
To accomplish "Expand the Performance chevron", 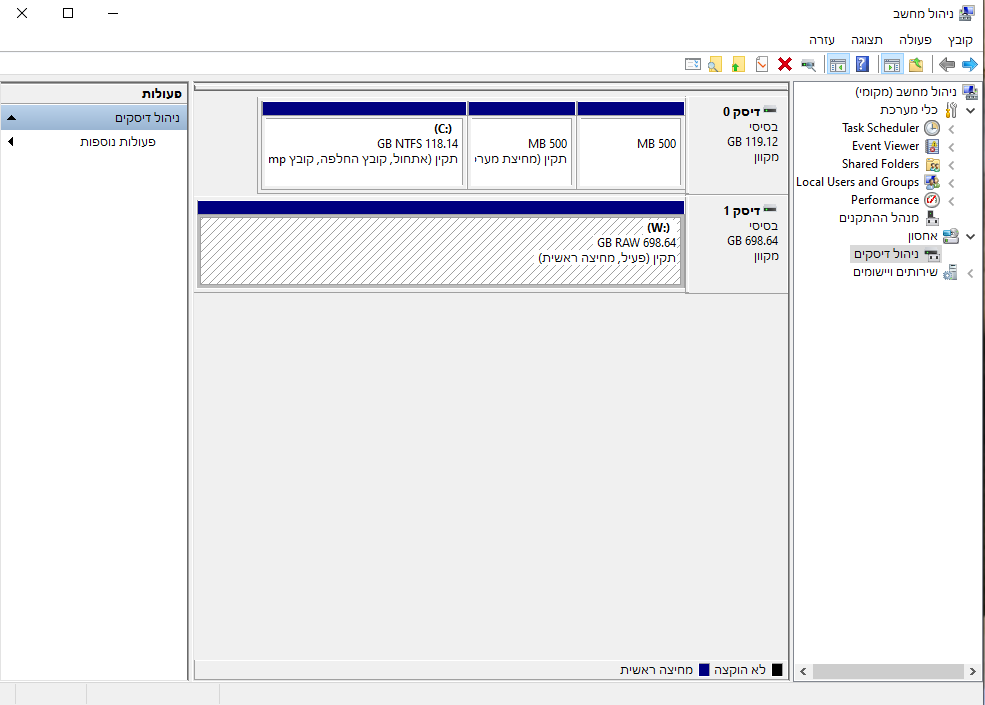I will point(952,201).
